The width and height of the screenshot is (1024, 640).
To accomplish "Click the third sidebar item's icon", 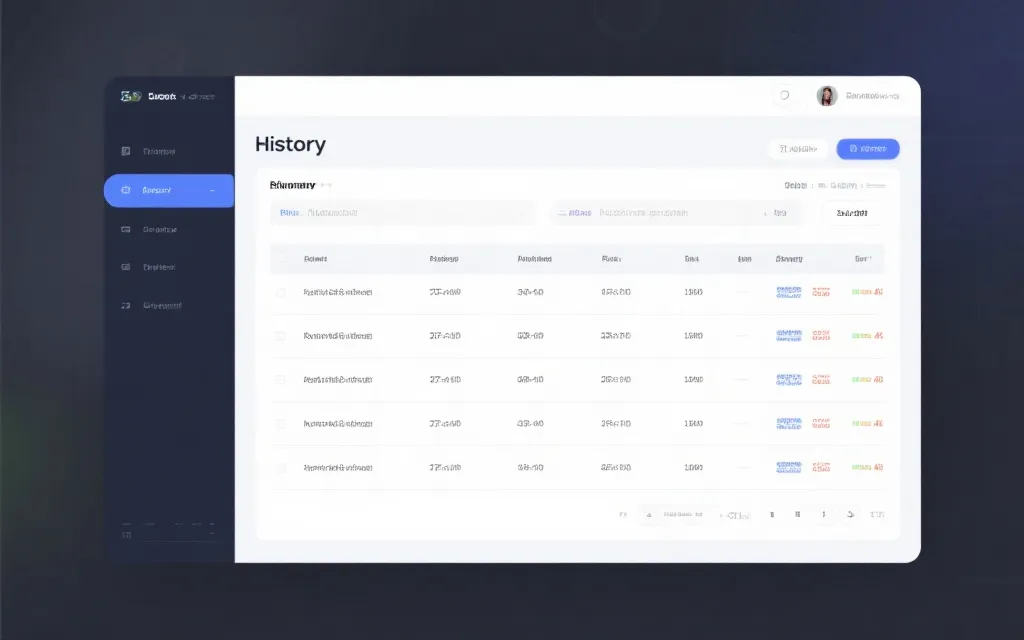I will click(x=126, y=229).
